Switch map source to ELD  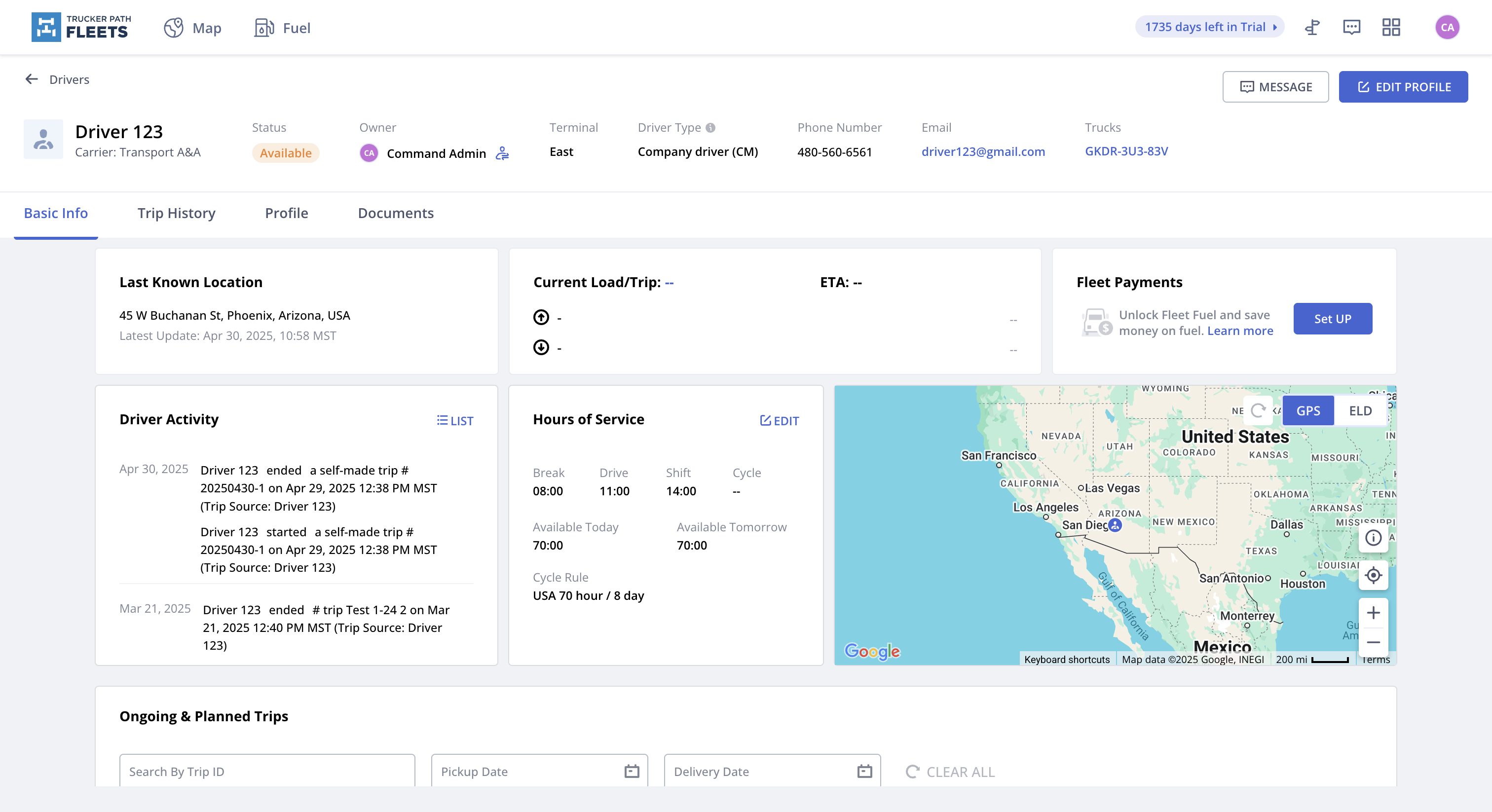pos(1360,410)
